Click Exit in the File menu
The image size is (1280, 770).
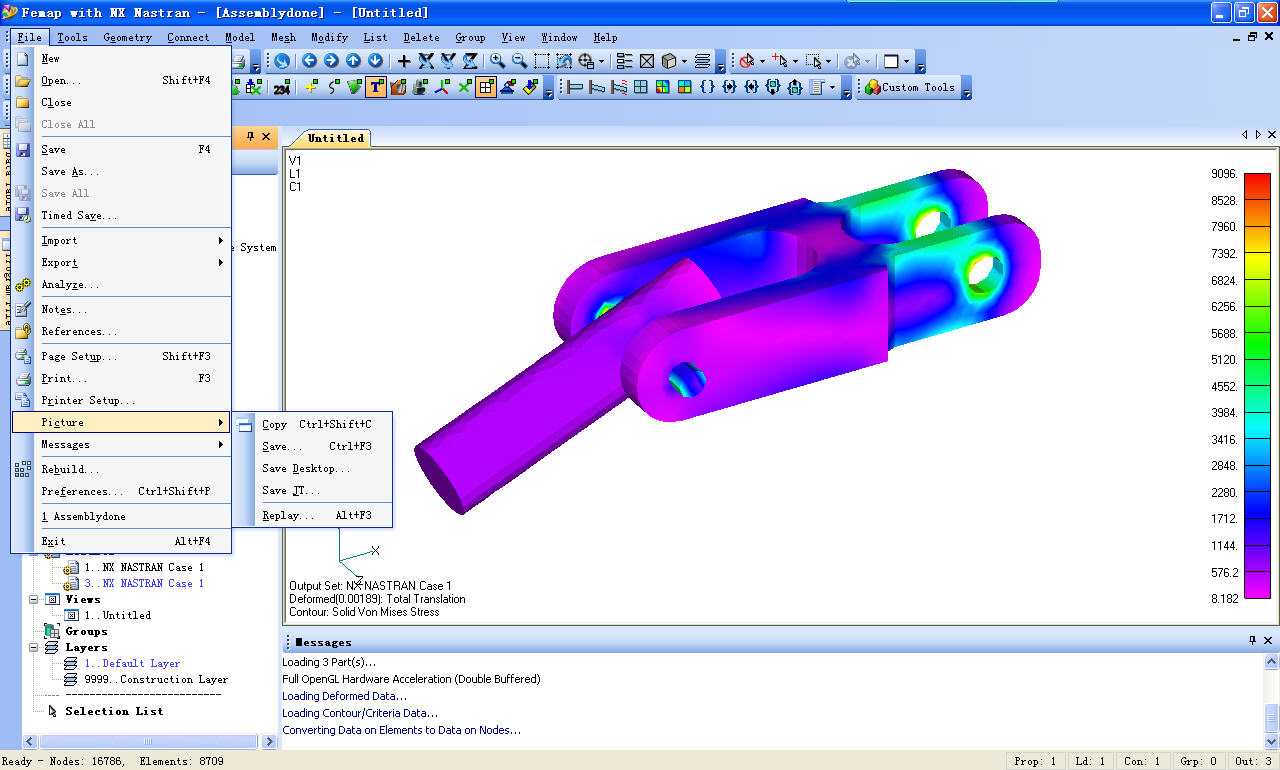122,541
